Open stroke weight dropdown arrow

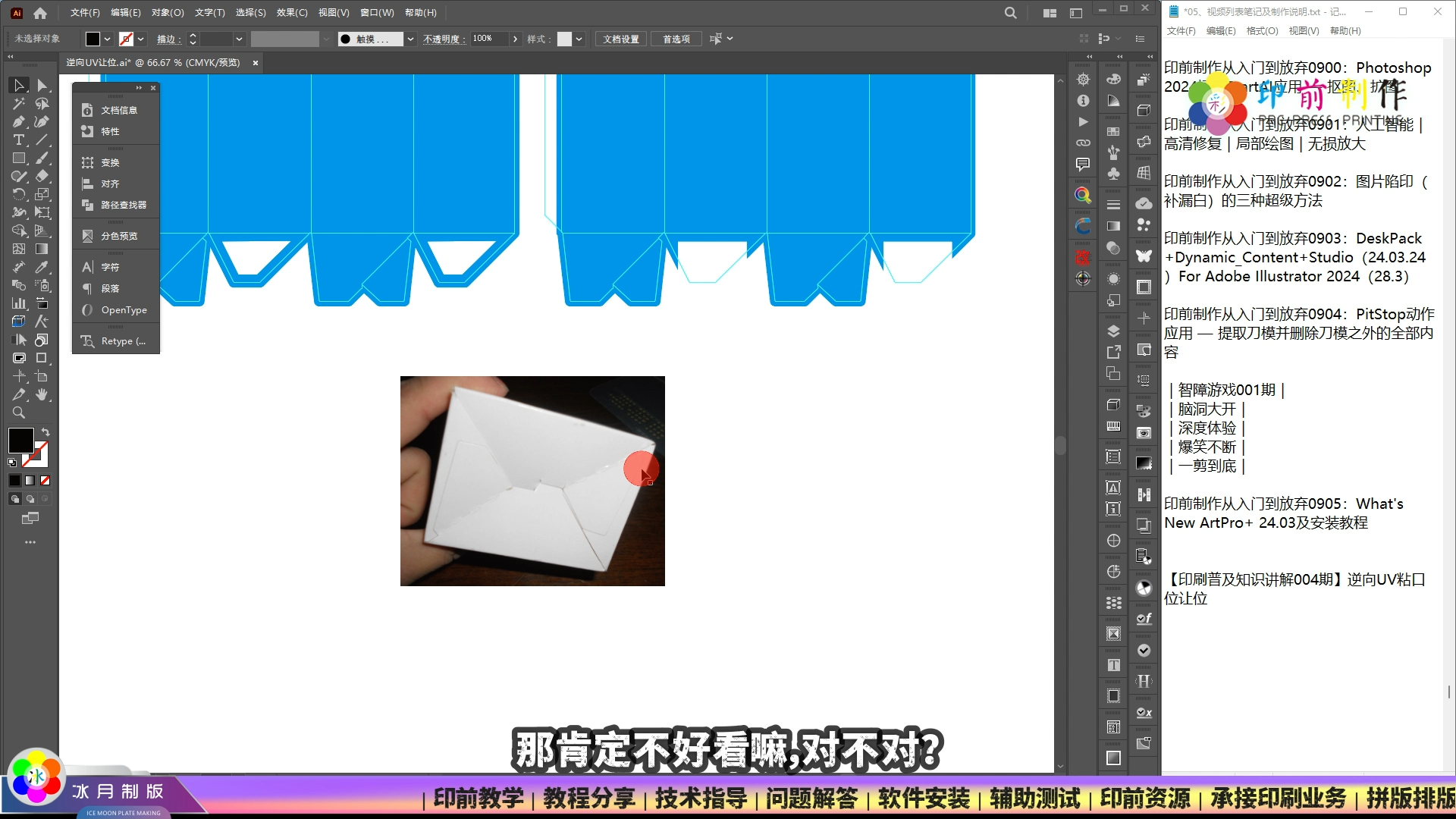[x=240, y=38]
